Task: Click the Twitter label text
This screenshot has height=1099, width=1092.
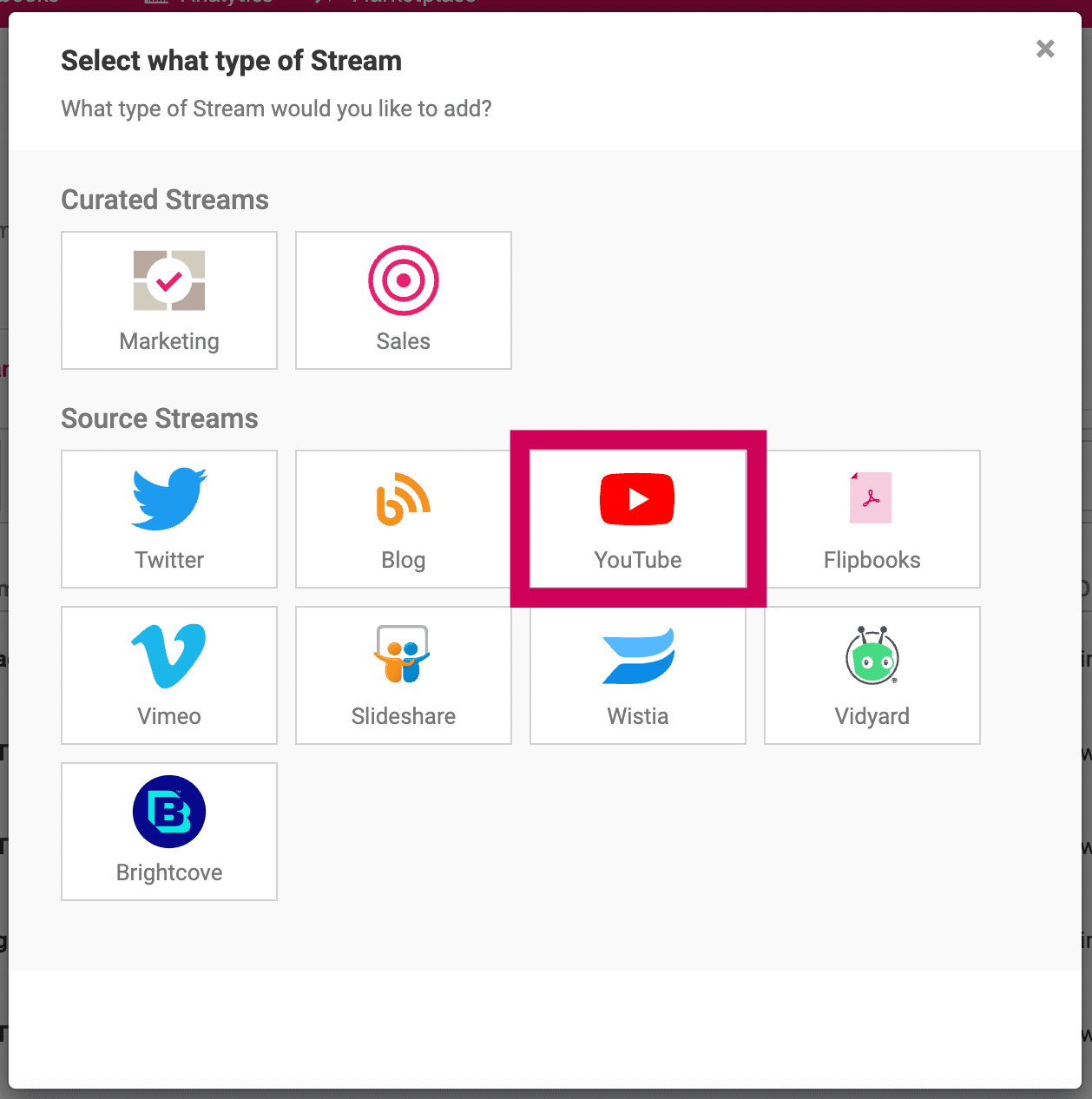Action: (x=169, y=560)
